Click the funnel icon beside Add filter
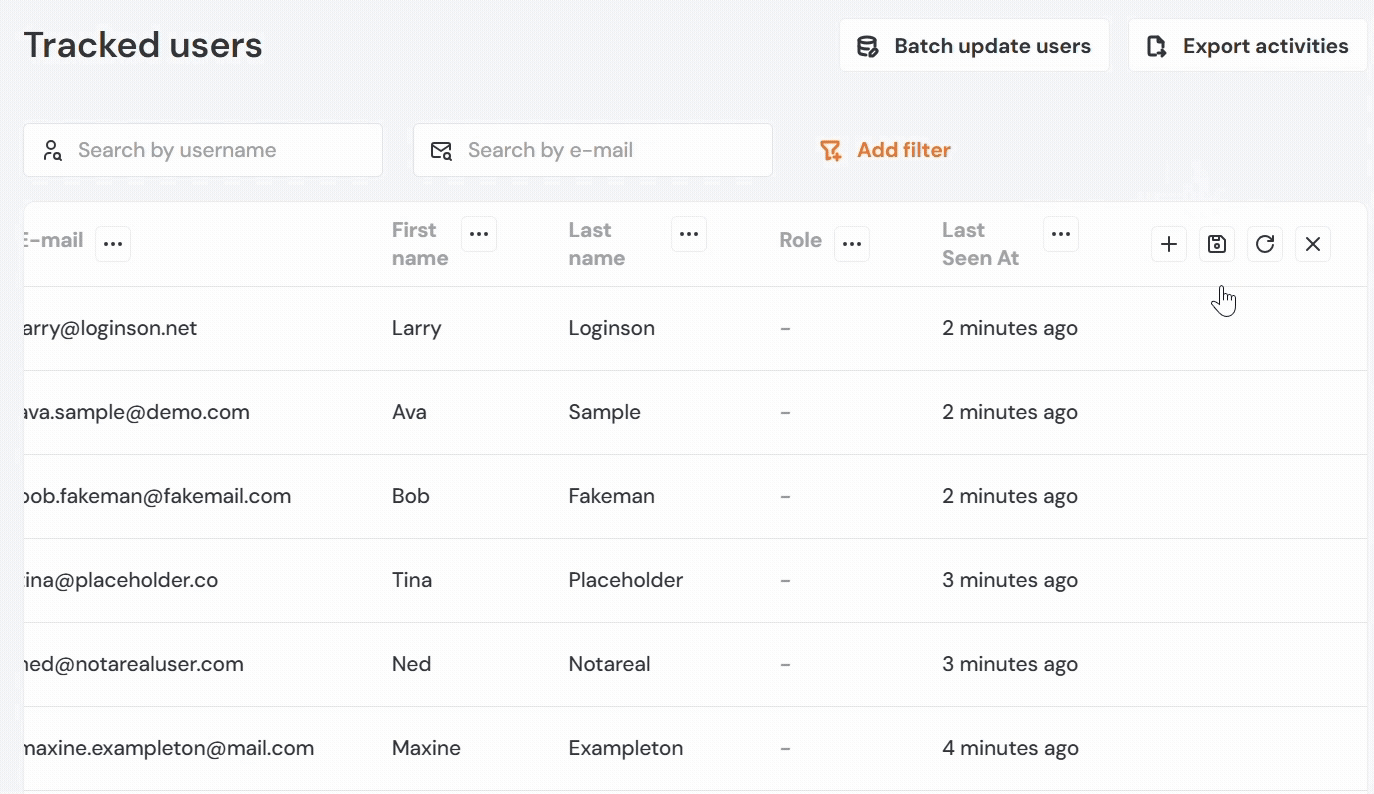Image resolution: width=1374 pixels, height=794 pixels. [830, 150]
